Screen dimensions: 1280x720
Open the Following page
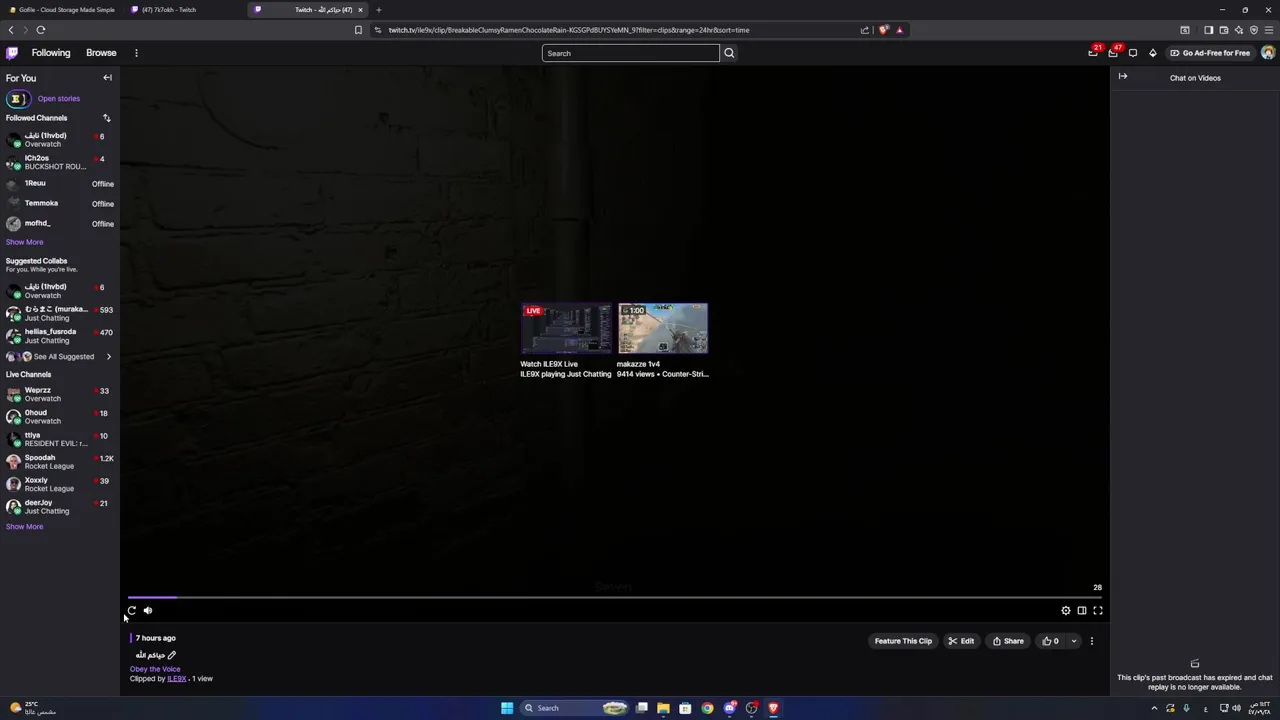click(x=51, y=53)
